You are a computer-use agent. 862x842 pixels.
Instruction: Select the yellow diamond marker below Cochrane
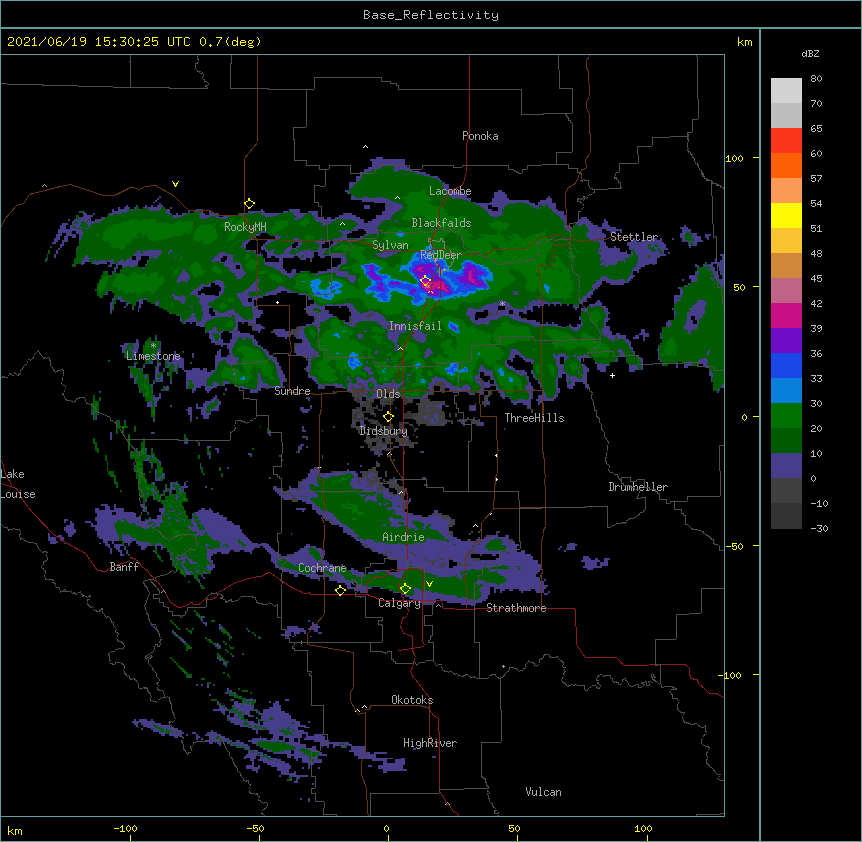coord(340,590)
